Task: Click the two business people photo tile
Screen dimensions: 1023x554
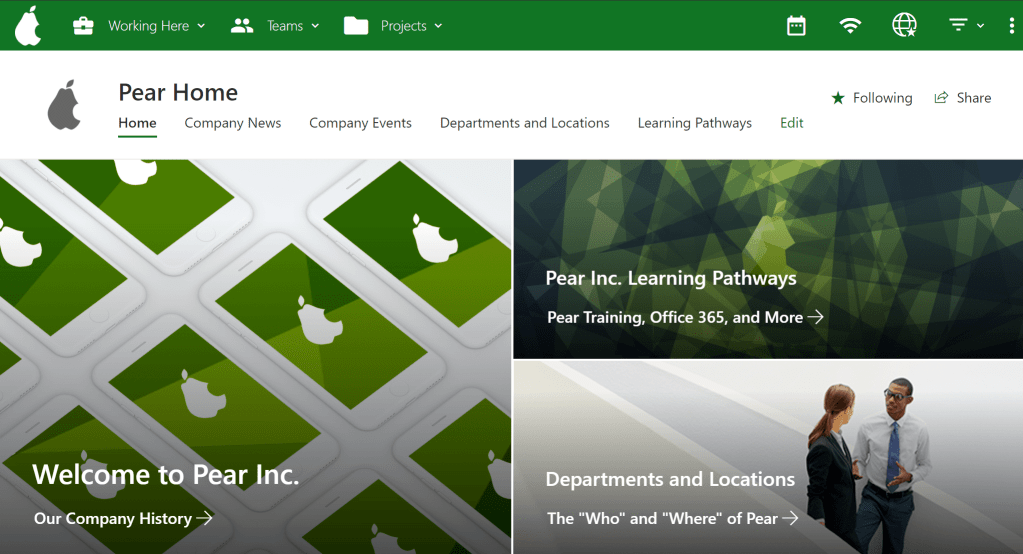Action: point(768,457)
